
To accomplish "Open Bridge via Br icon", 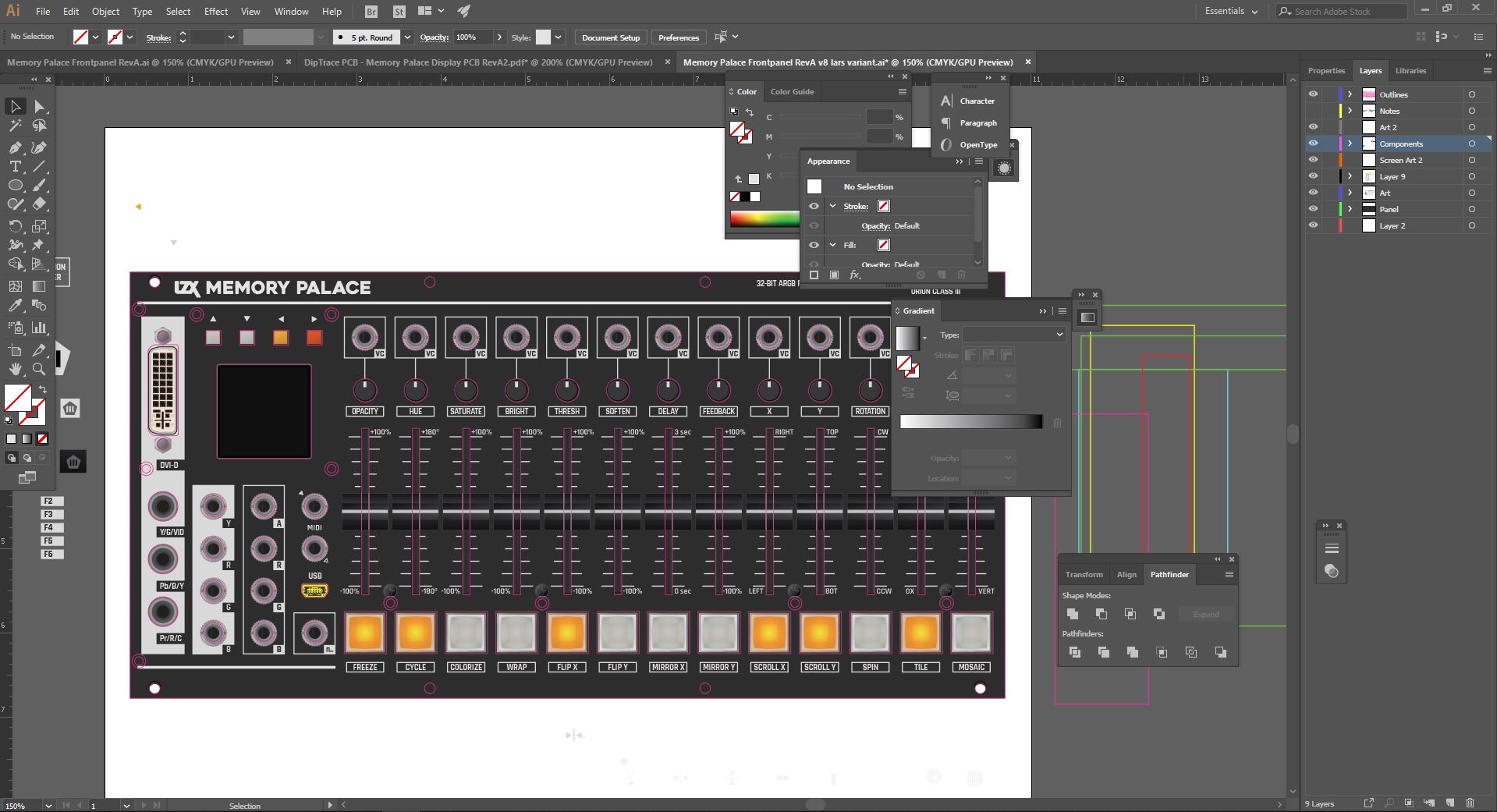I will pyautogui.click(x=371, y=12).
